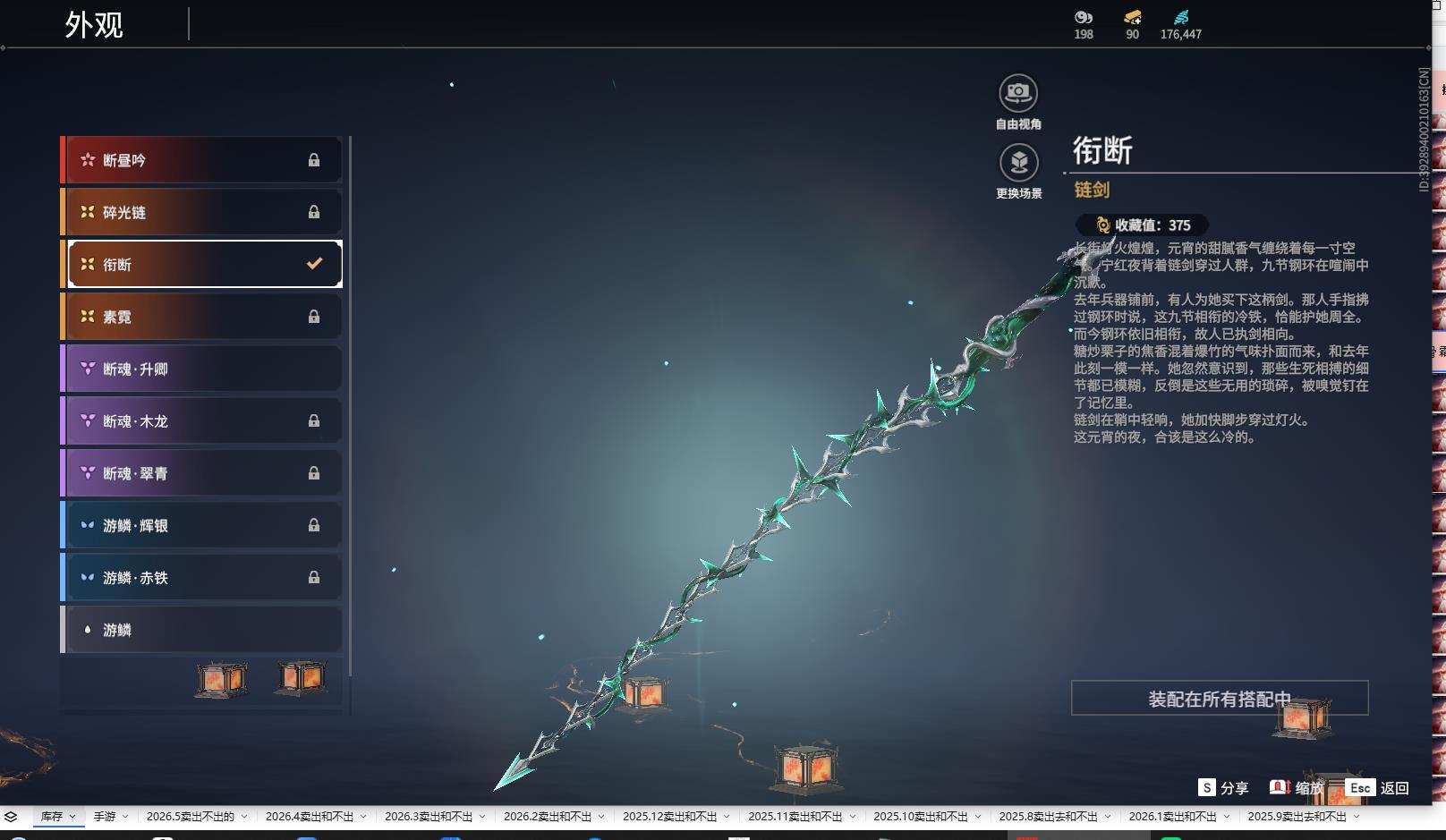This screenshot has height=840, width=1446.
Task: Click the skin list vertical scrollbar
Action: coord(350,406)
